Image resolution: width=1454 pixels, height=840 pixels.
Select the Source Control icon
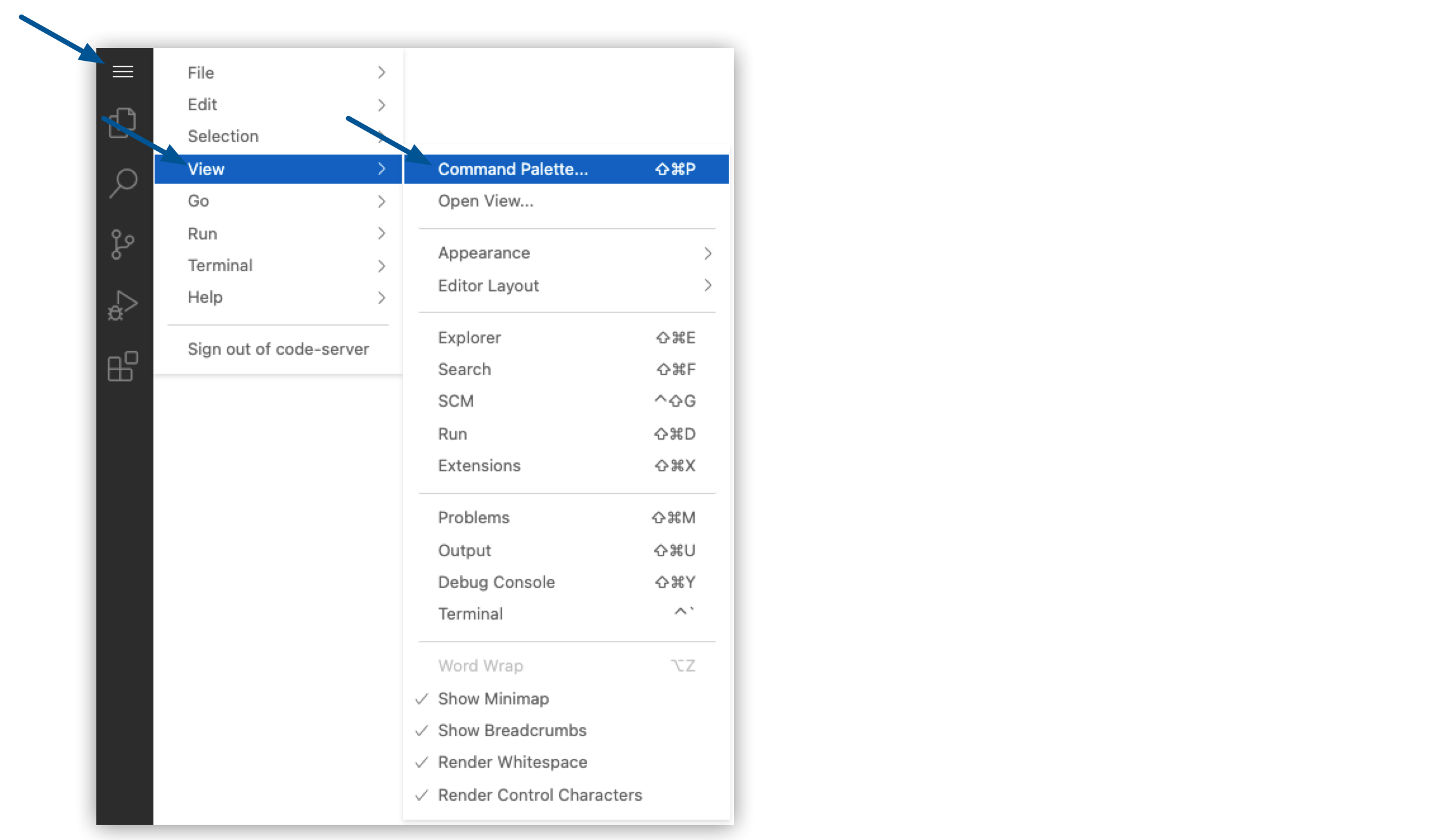point(123,244)
